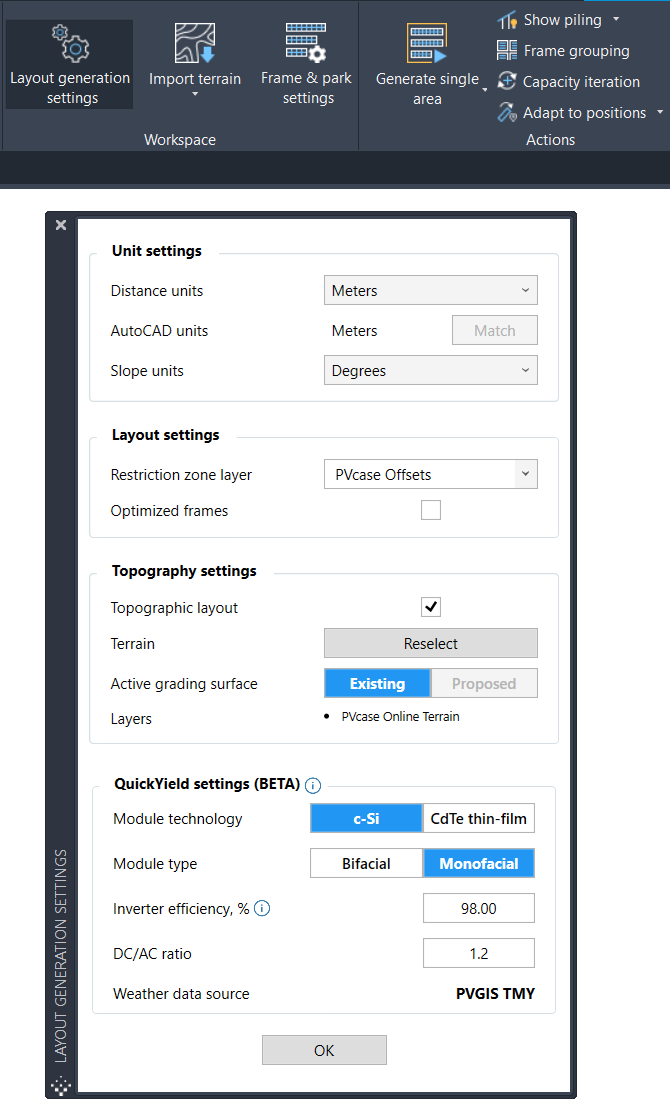Switch module technology to CdTe thin-film

tap(478, 819)
